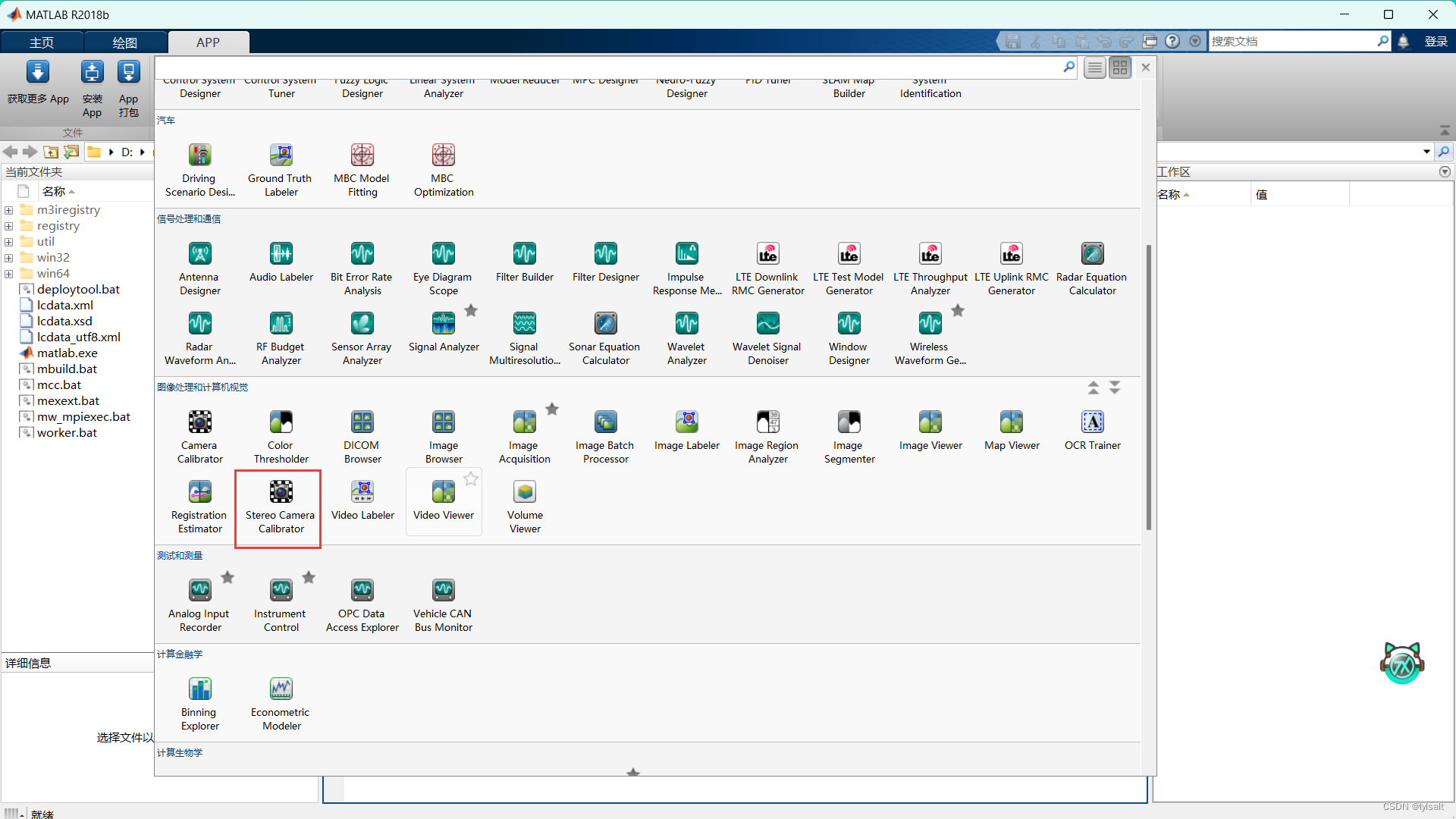The width and height of the screenshot is (1456, 819).
Task: Unfavorite the Signal Analyzer star
Action: pos(471,310)
